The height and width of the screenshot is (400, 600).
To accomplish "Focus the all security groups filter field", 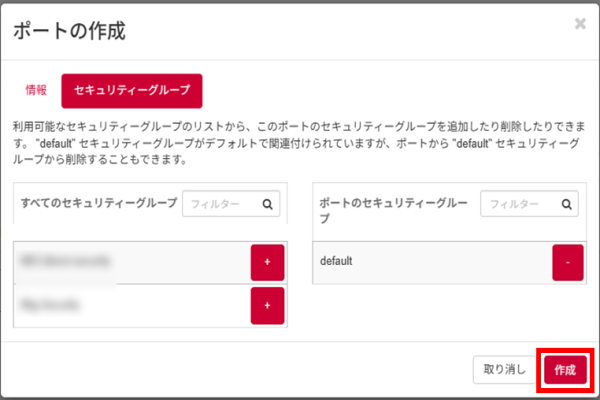I will coord(220,204).
